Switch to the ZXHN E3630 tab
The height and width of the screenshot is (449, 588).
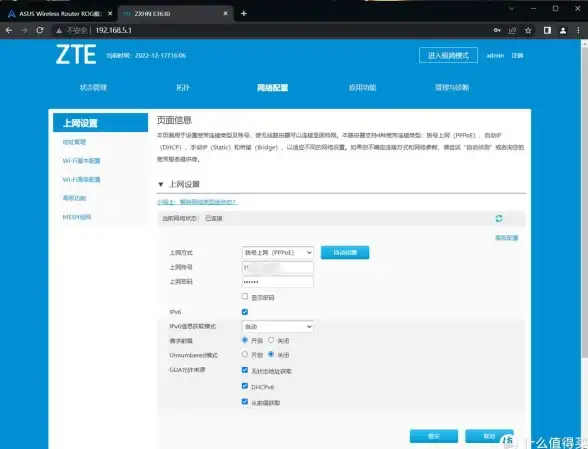coord(175,14)
